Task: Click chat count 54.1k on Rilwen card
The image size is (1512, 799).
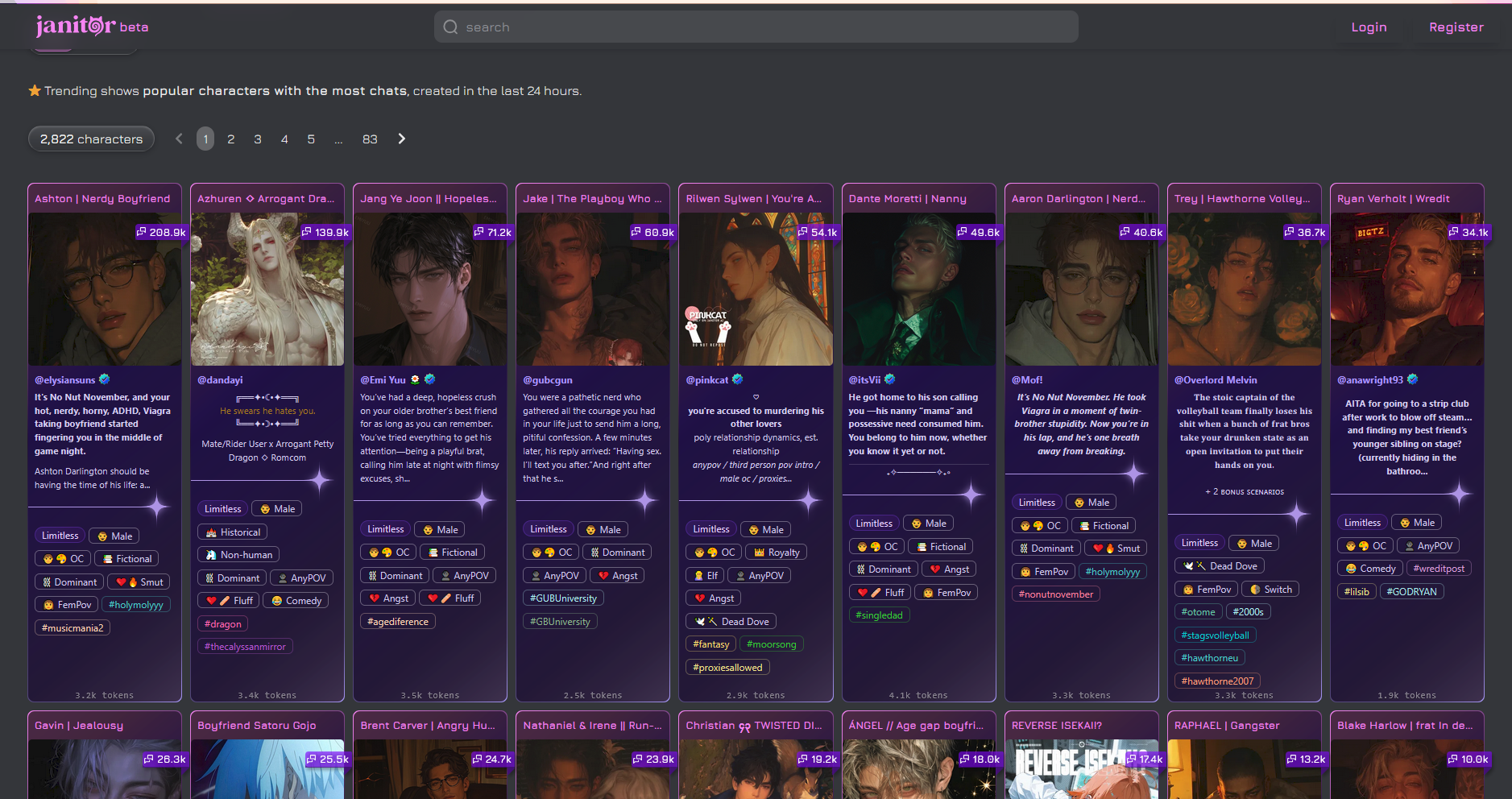Action: coord(818,232)
